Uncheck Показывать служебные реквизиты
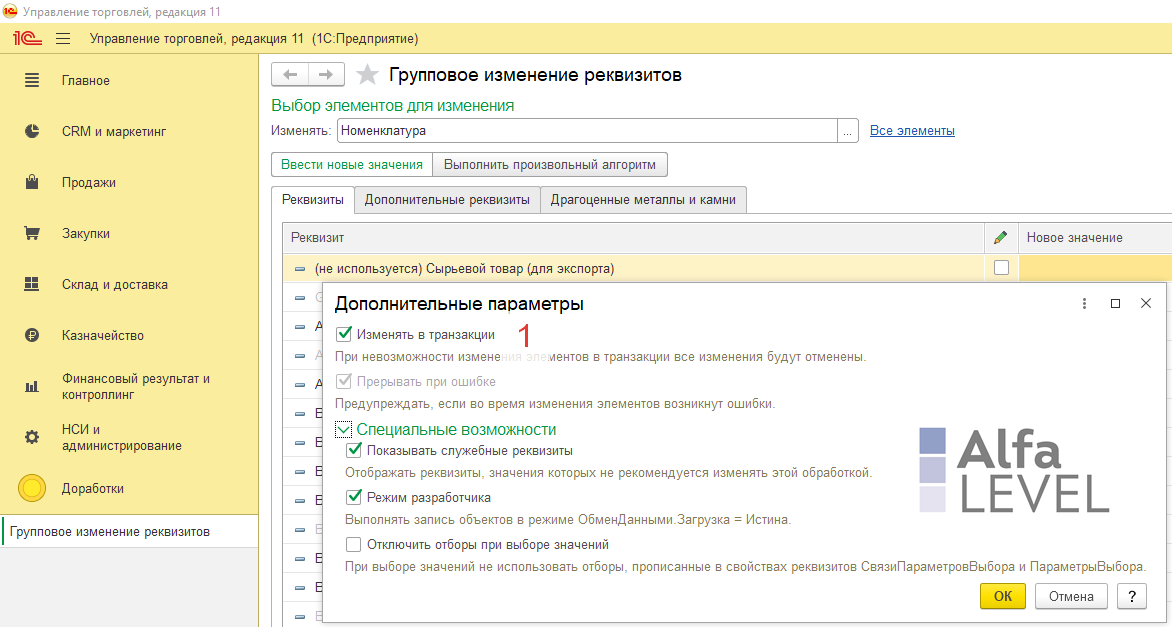 [354, 451]
